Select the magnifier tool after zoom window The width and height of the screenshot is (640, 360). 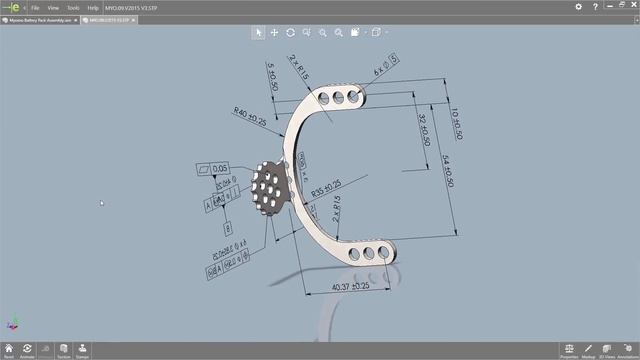tap(322, 33)
